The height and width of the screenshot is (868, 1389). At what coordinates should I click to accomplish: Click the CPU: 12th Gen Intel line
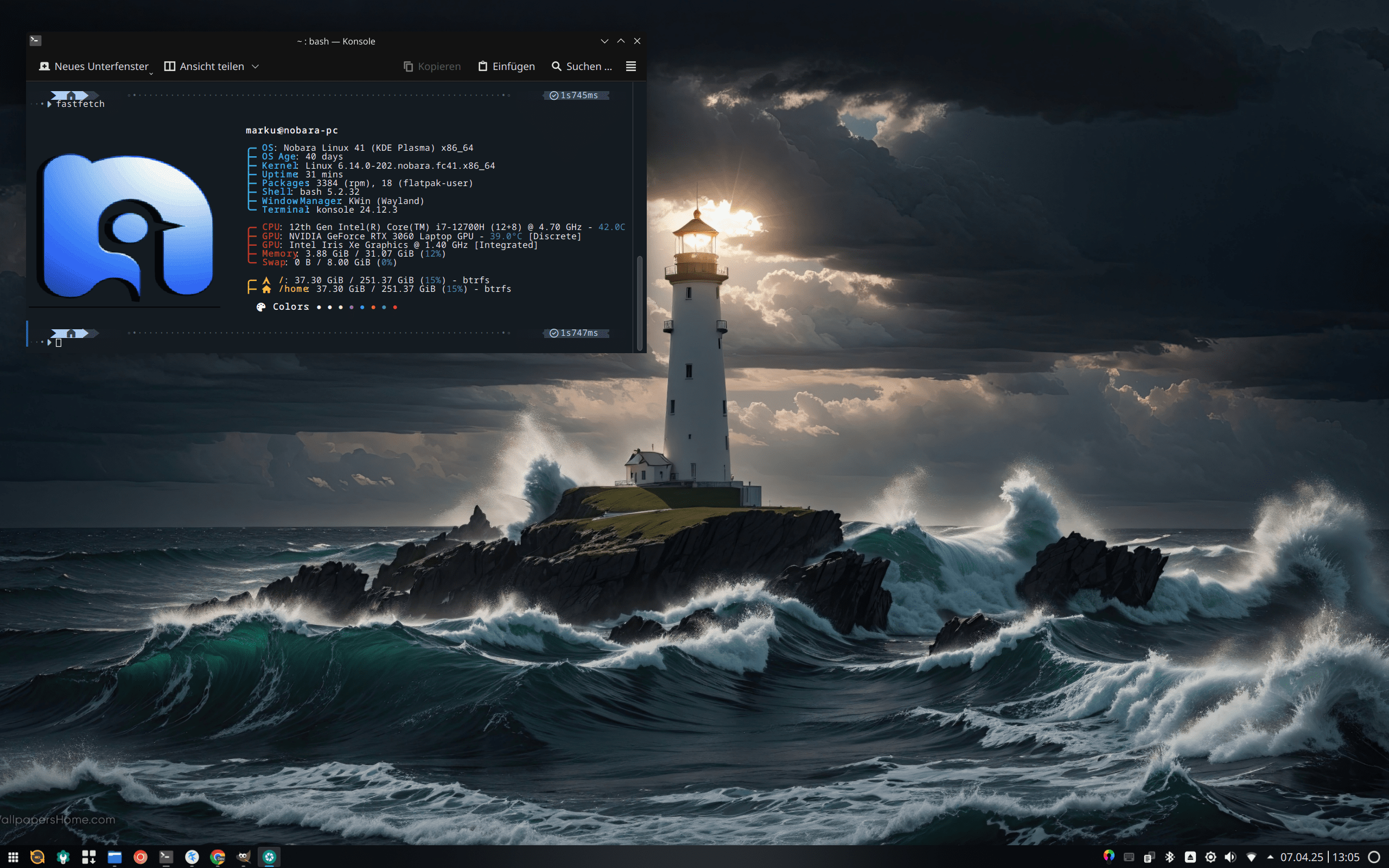(443, 227)
